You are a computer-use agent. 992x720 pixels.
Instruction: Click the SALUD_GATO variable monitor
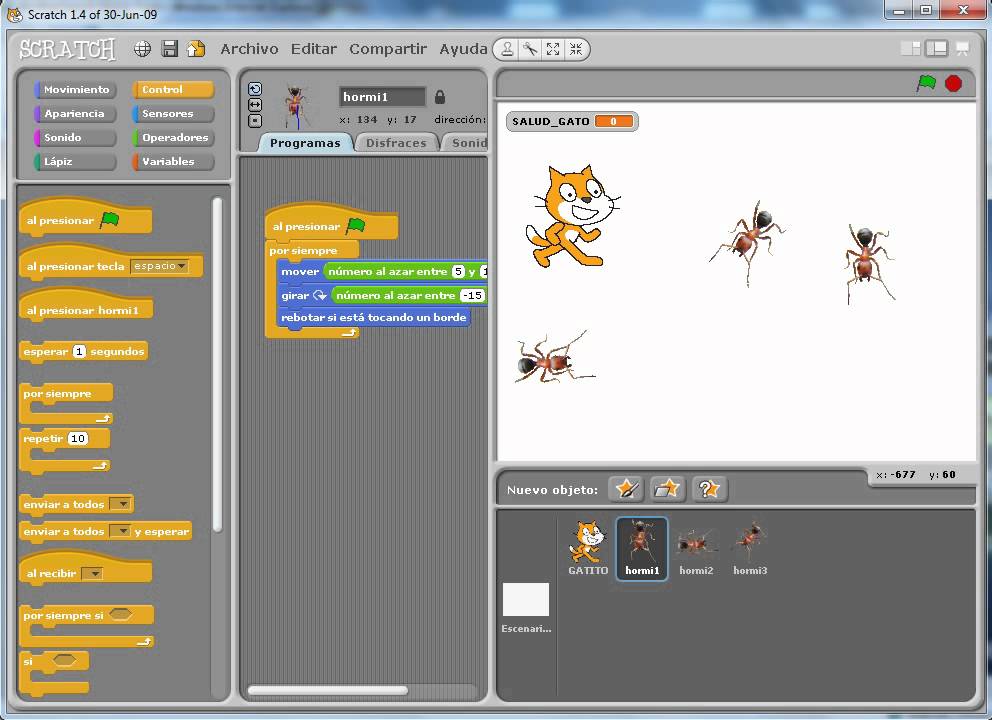[x=572, y=121]
